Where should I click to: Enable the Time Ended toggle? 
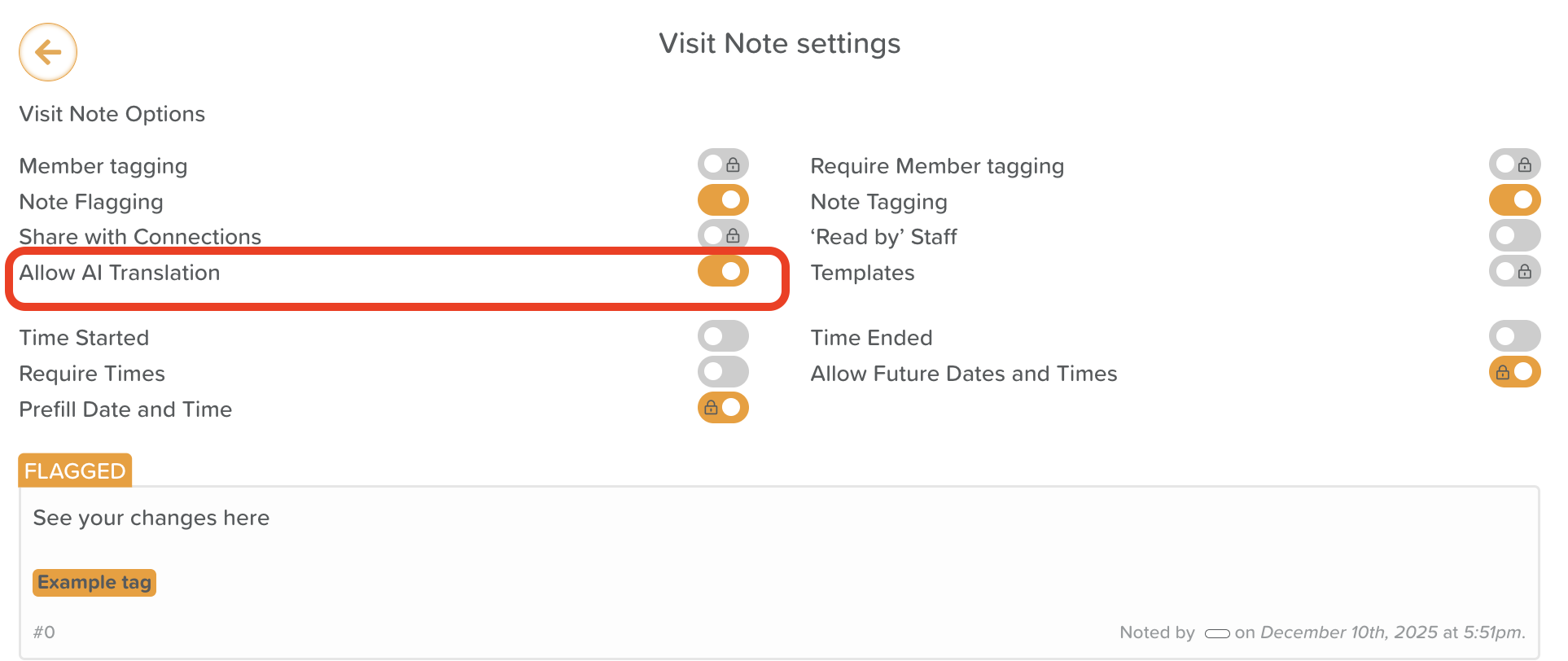[1514, 336]
